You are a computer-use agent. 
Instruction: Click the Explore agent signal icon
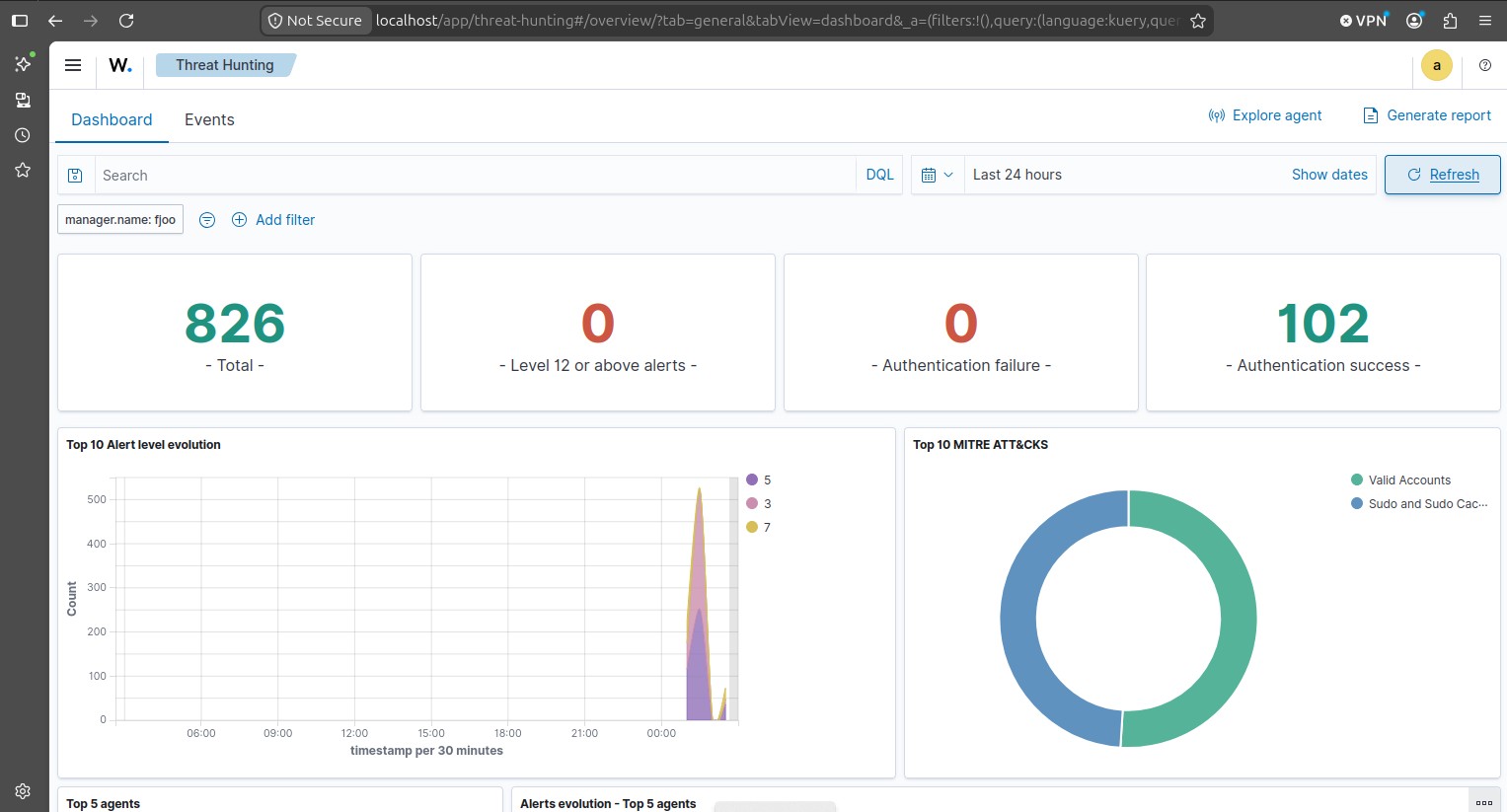(x=1217, y=115)
